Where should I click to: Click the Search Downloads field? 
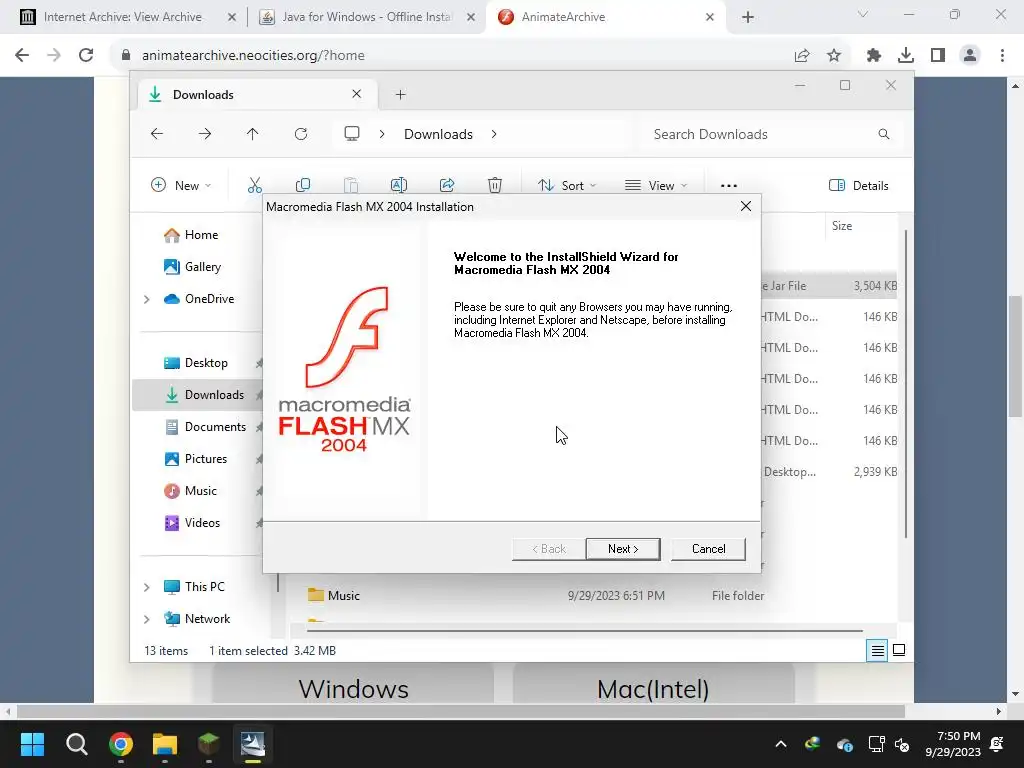pos(771,134)
